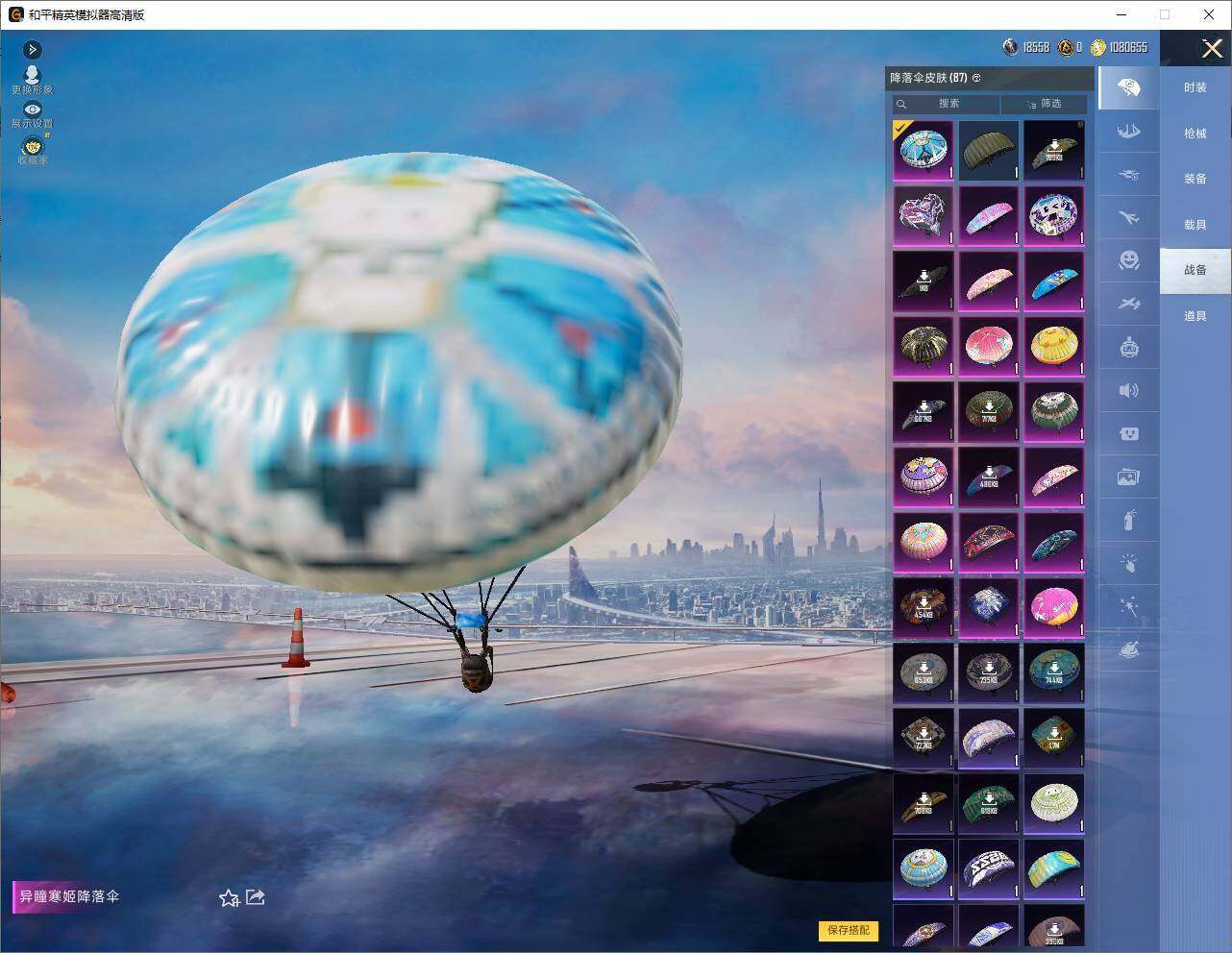Image resolution: width=1232 pixels, height=953 pixels.
Task: Click the help question mark beside 降落伞皮肤
Action: pyautogui.click(x=976, y=78)
